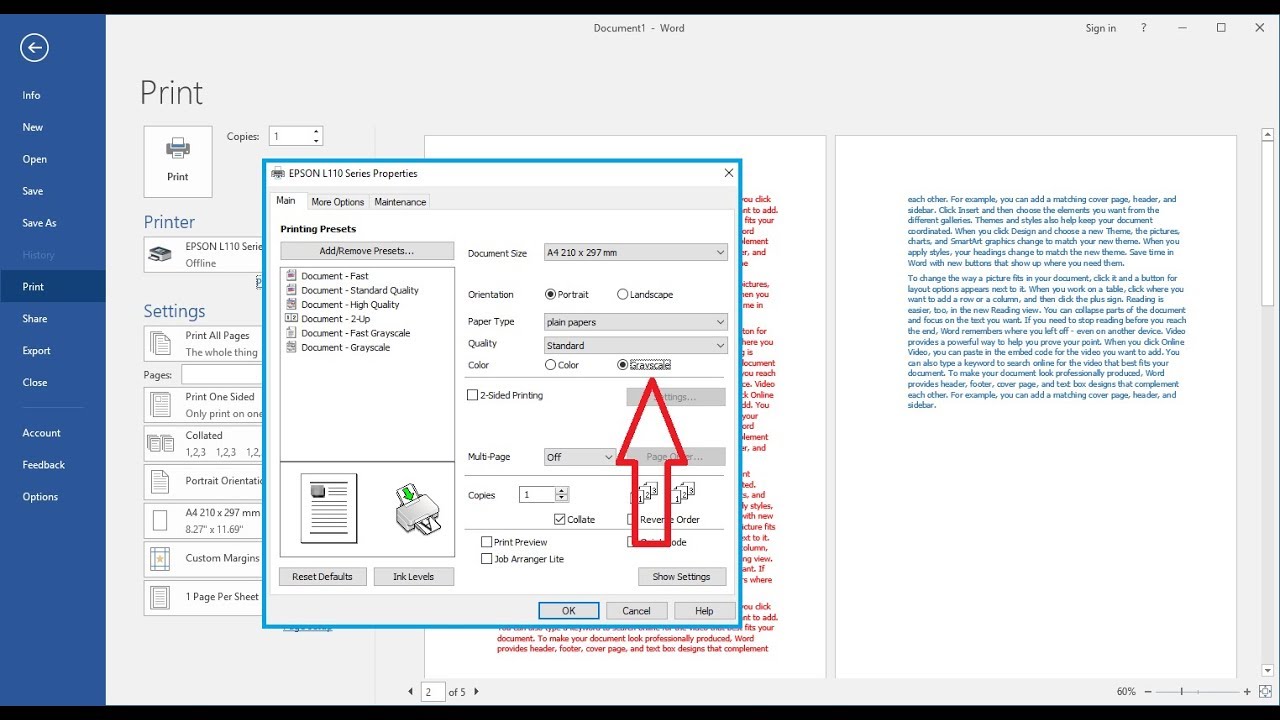Click the Reset Defaults button
This screenshot has height=720, width=1280.
click(x=322, y=577)
